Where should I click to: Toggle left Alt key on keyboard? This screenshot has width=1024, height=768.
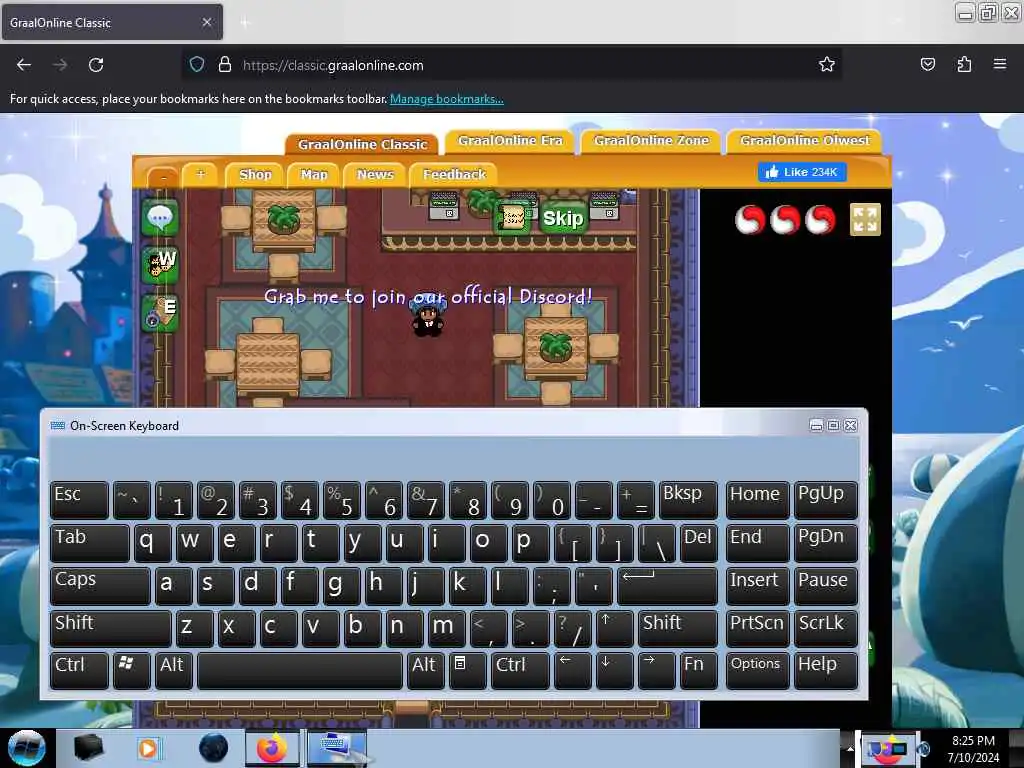coord(173,671)
